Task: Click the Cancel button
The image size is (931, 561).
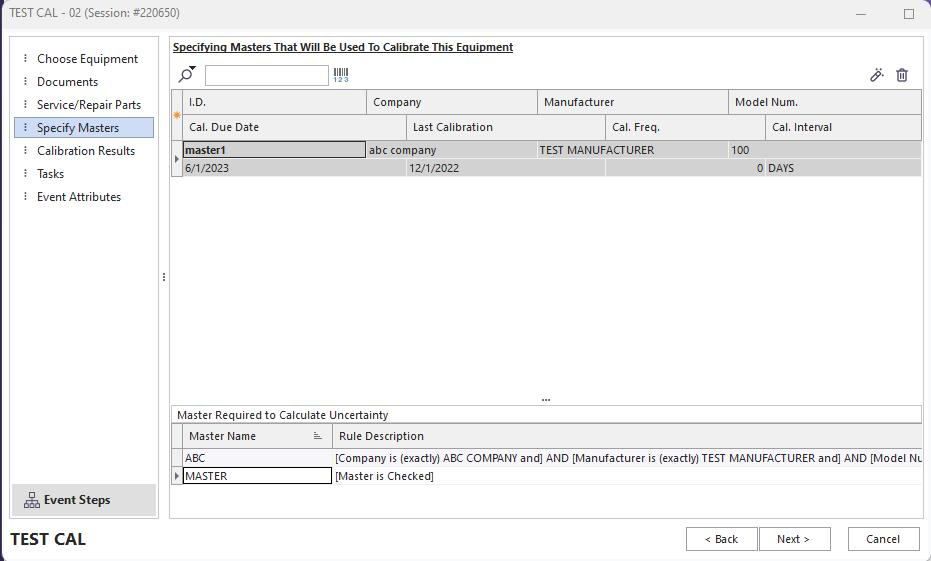Action: coord(883,539)
